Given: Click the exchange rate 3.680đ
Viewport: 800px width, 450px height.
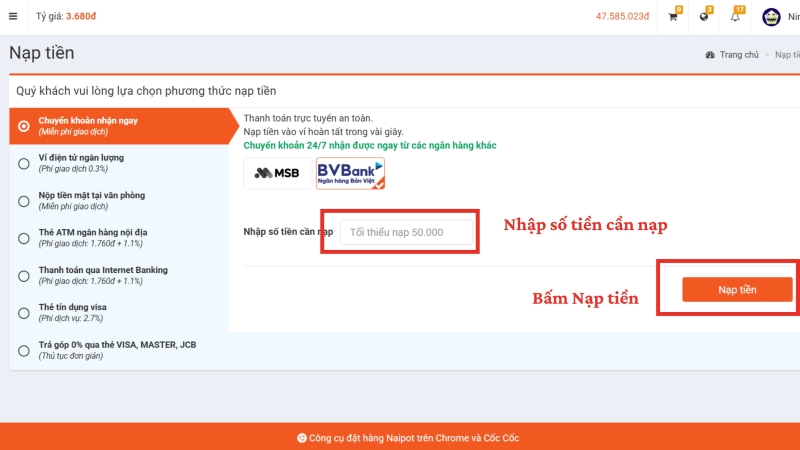Looking at the screenshot, I should (x=81, y=16).
